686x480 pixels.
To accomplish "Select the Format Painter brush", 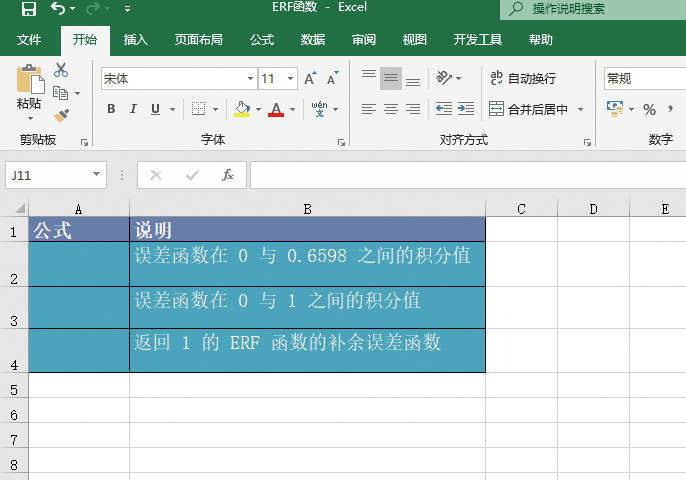I will (61, 116).
